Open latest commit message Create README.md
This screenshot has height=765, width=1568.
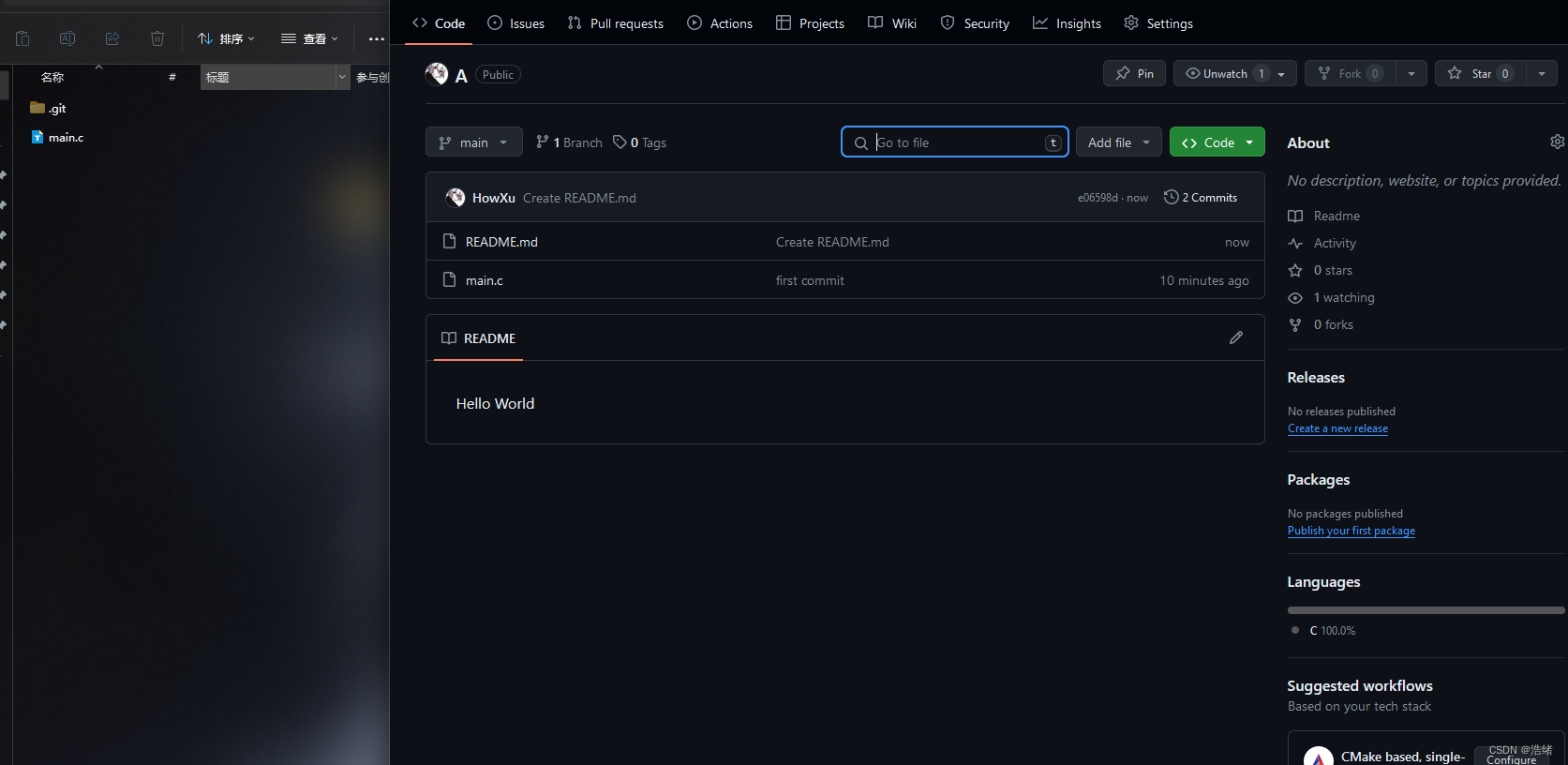coord(579,198)
